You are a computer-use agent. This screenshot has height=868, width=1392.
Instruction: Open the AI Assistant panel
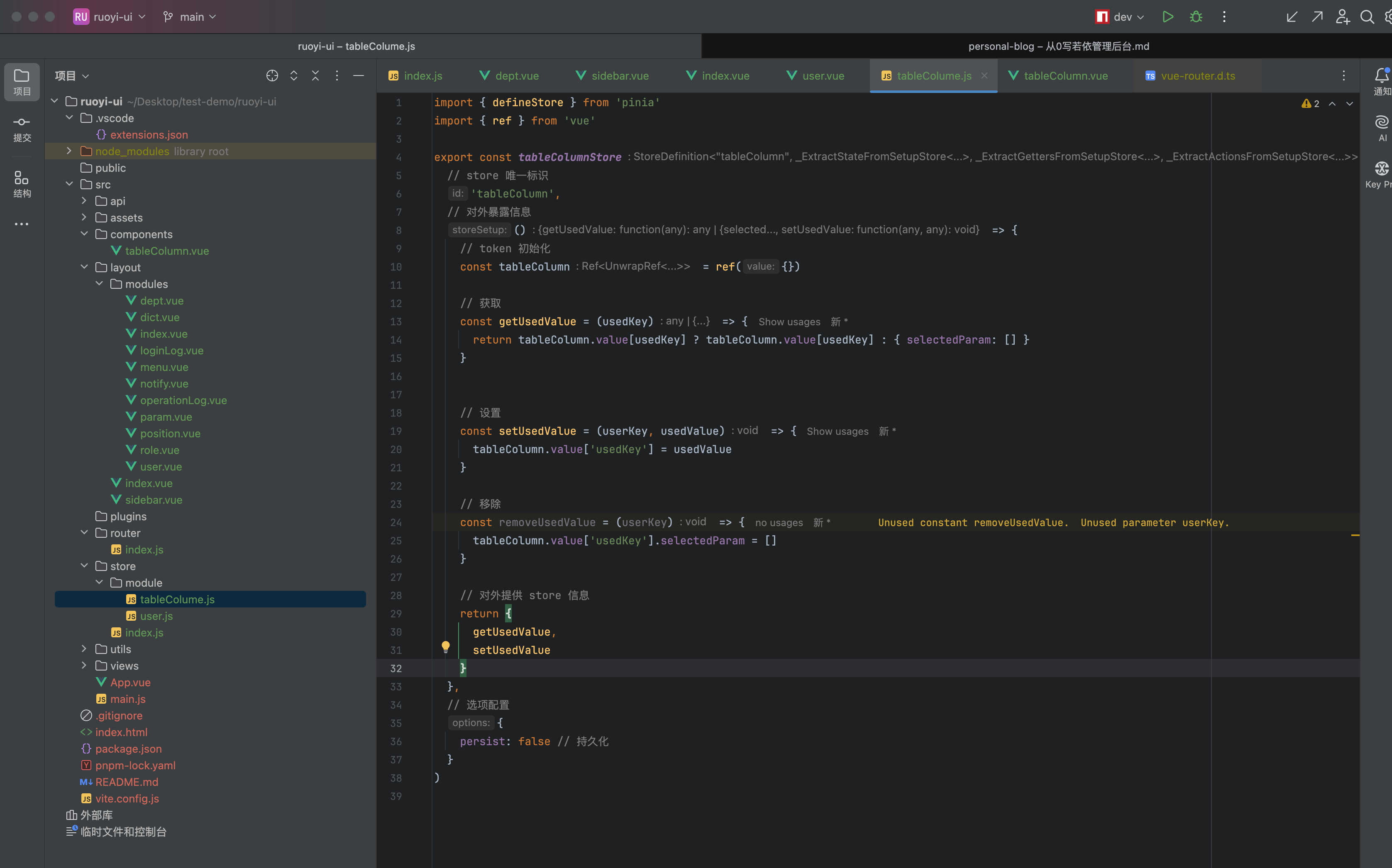click(1382, 129)
